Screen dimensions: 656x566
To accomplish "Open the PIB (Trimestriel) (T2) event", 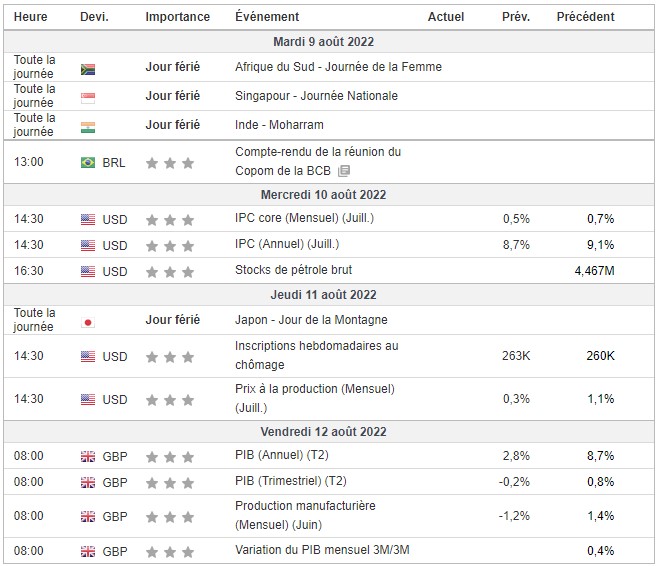I will click(x=291, y=482).
